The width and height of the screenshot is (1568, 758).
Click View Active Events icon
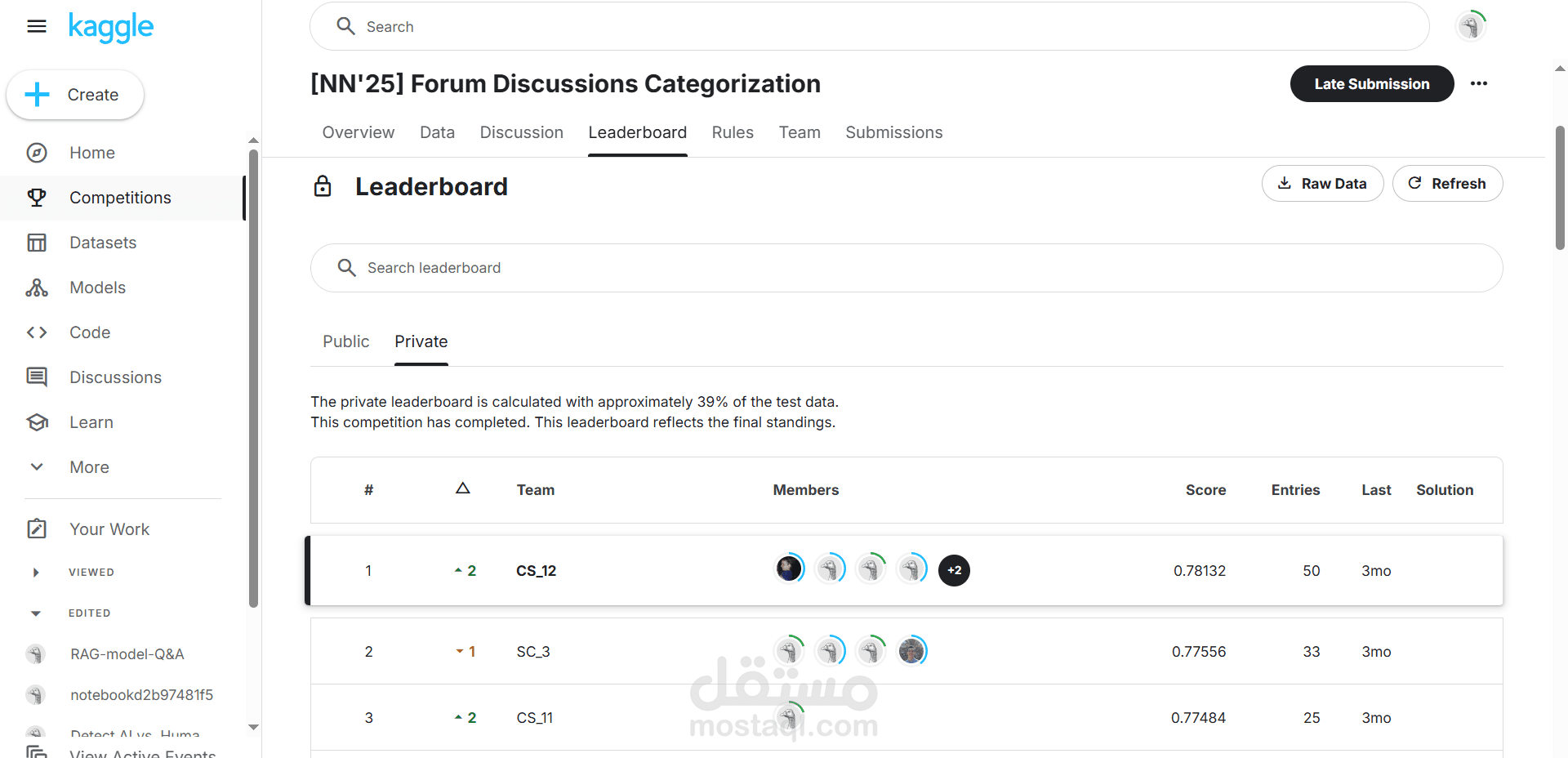coord(37,753)
